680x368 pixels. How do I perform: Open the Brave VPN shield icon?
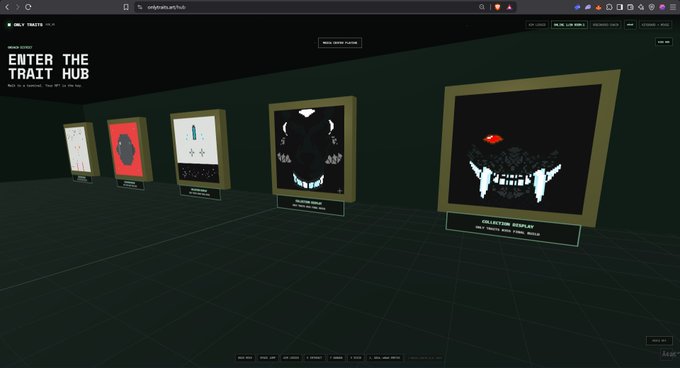click(x=652, y=7)
